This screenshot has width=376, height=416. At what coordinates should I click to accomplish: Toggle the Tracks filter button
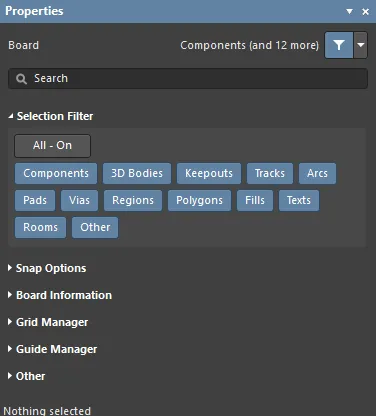pyautogui.click(x=270, y=173)
